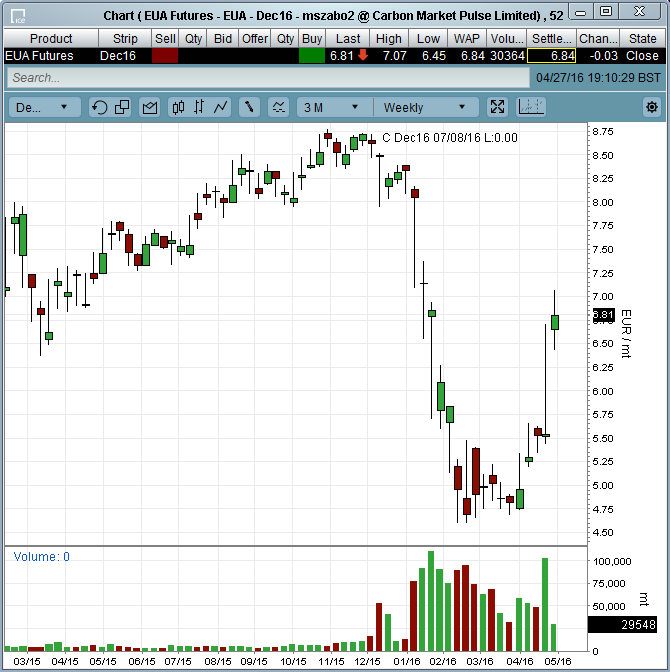This screenshot has width=670, height=672.
Task: Open the studies indicator icon
Action: [x=278, y=107]
